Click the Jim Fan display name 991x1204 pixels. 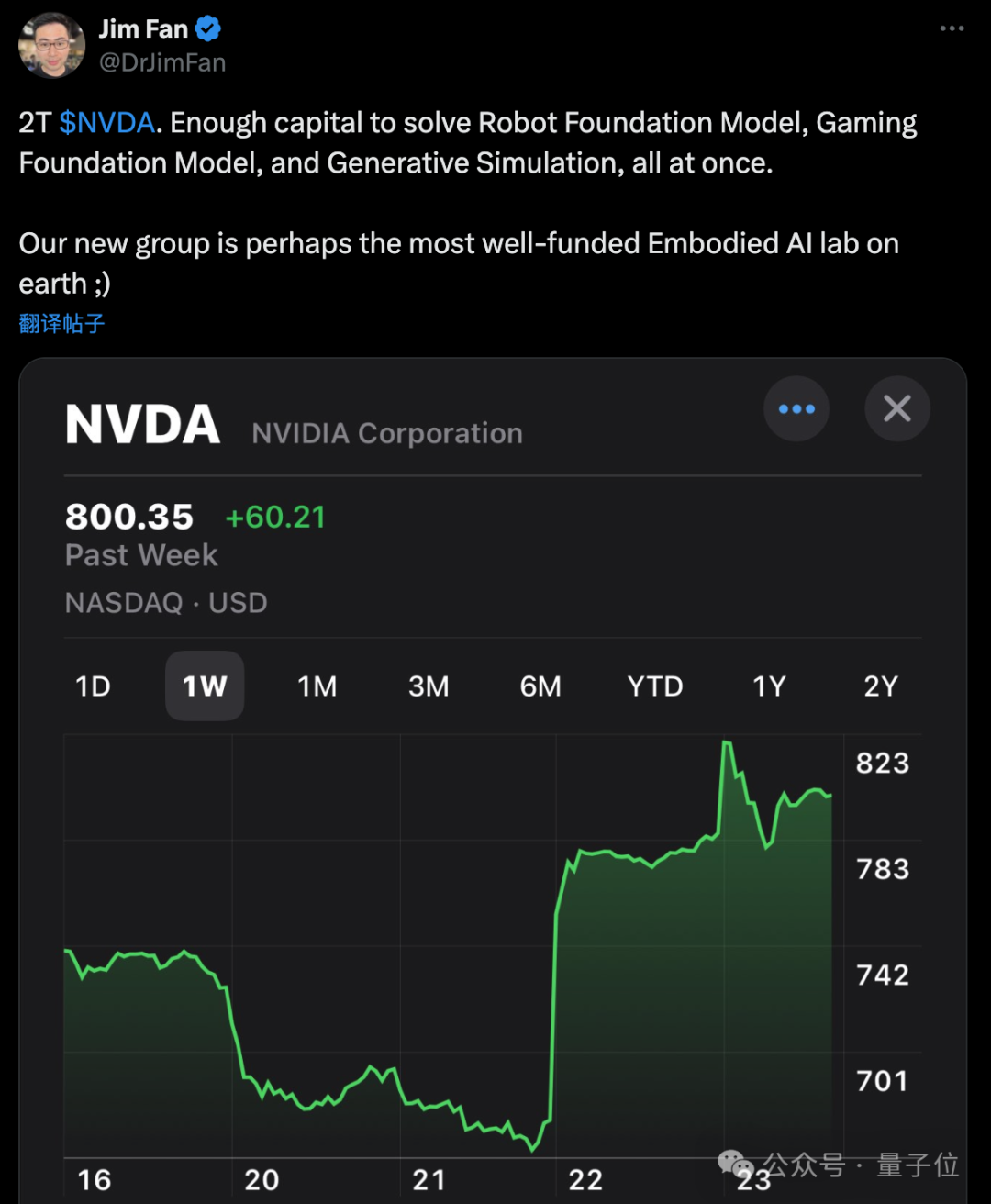(x=143, y=29)
